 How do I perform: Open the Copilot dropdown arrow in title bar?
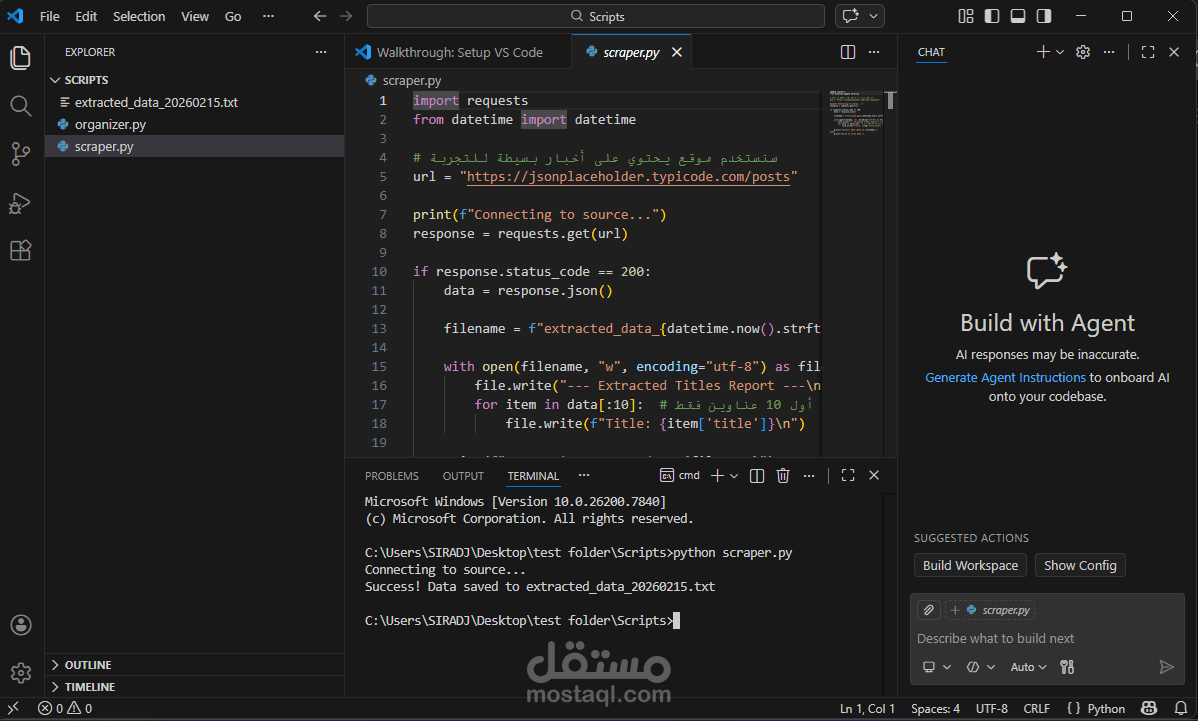tap(873, 16)
